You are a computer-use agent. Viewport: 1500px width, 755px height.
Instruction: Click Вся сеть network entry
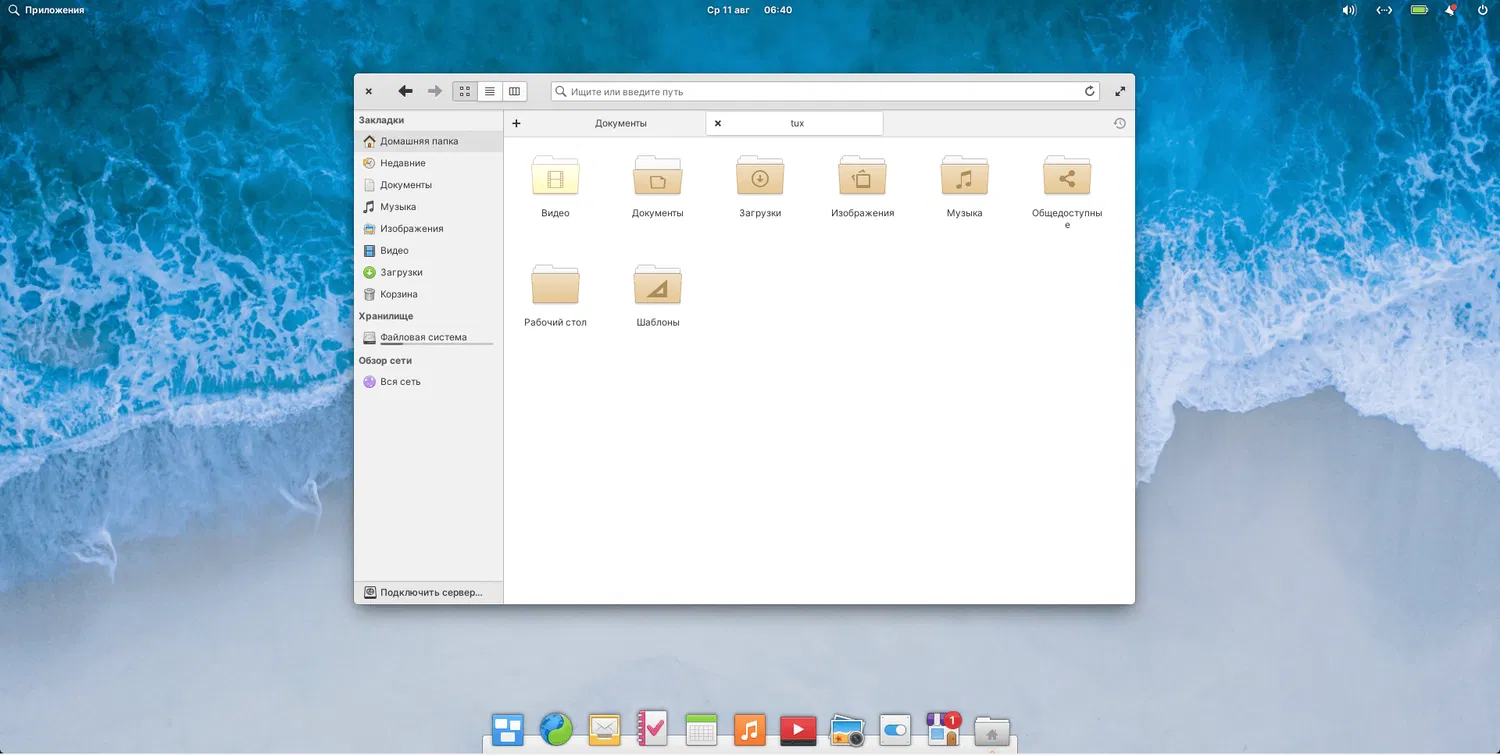pyautogui.click(x=400, y=381)
